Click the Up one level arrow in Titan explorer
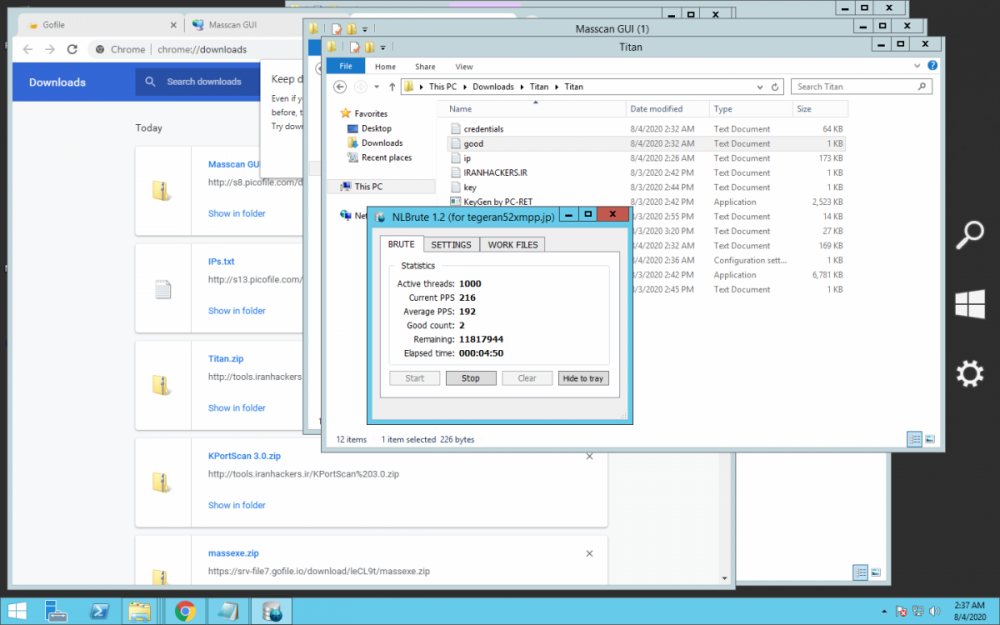 (392, 87)
